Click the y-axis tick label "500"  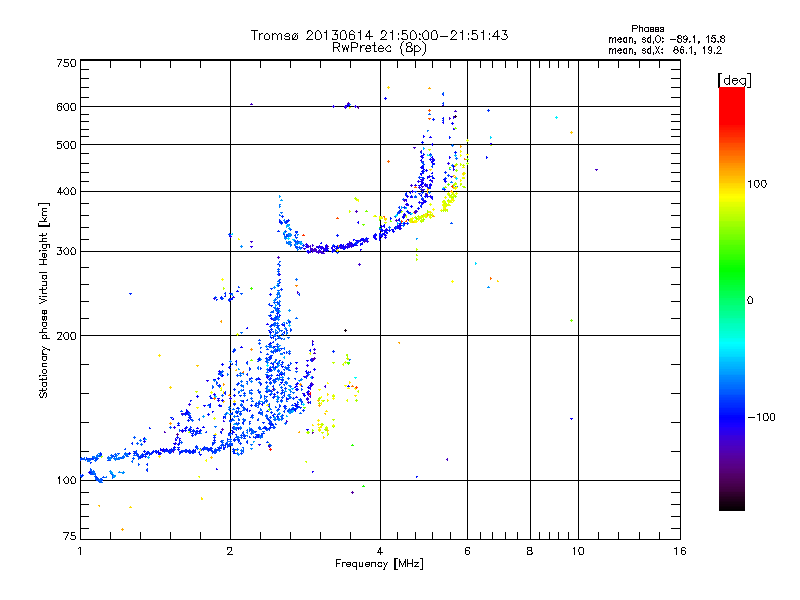point(67,145)
